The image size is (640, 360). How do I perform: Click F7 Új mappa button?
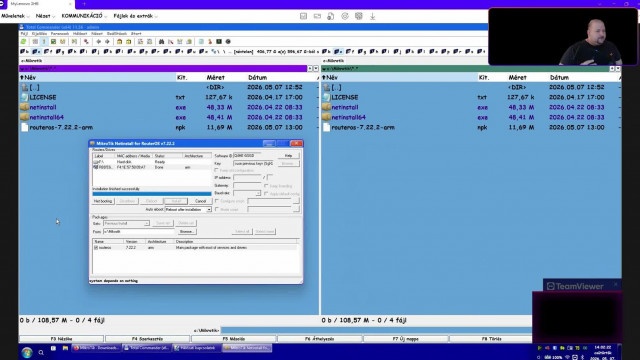pos(405,339)
